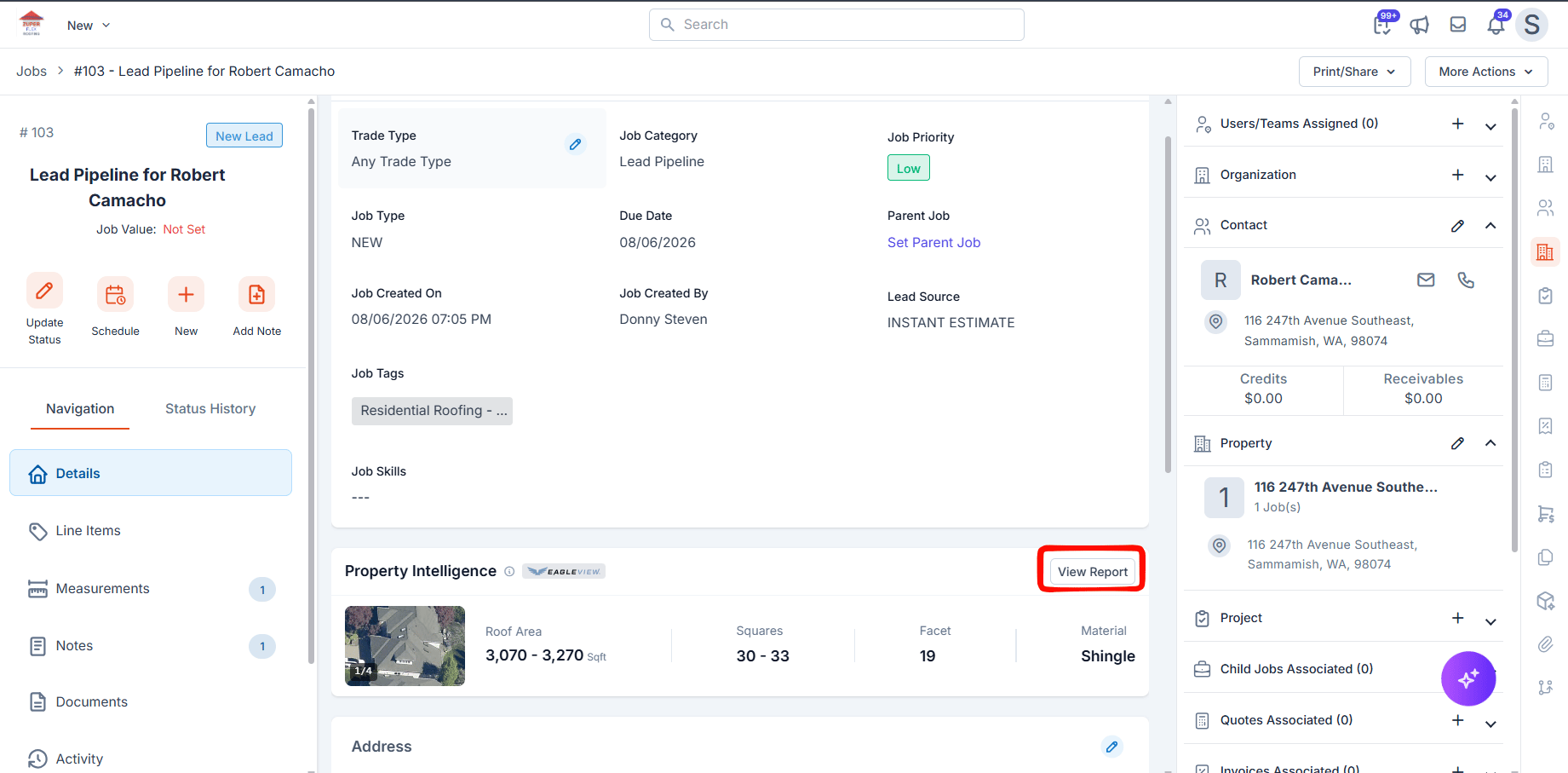
Task: Add Organization with plus icon
Action: point(1458,175)
